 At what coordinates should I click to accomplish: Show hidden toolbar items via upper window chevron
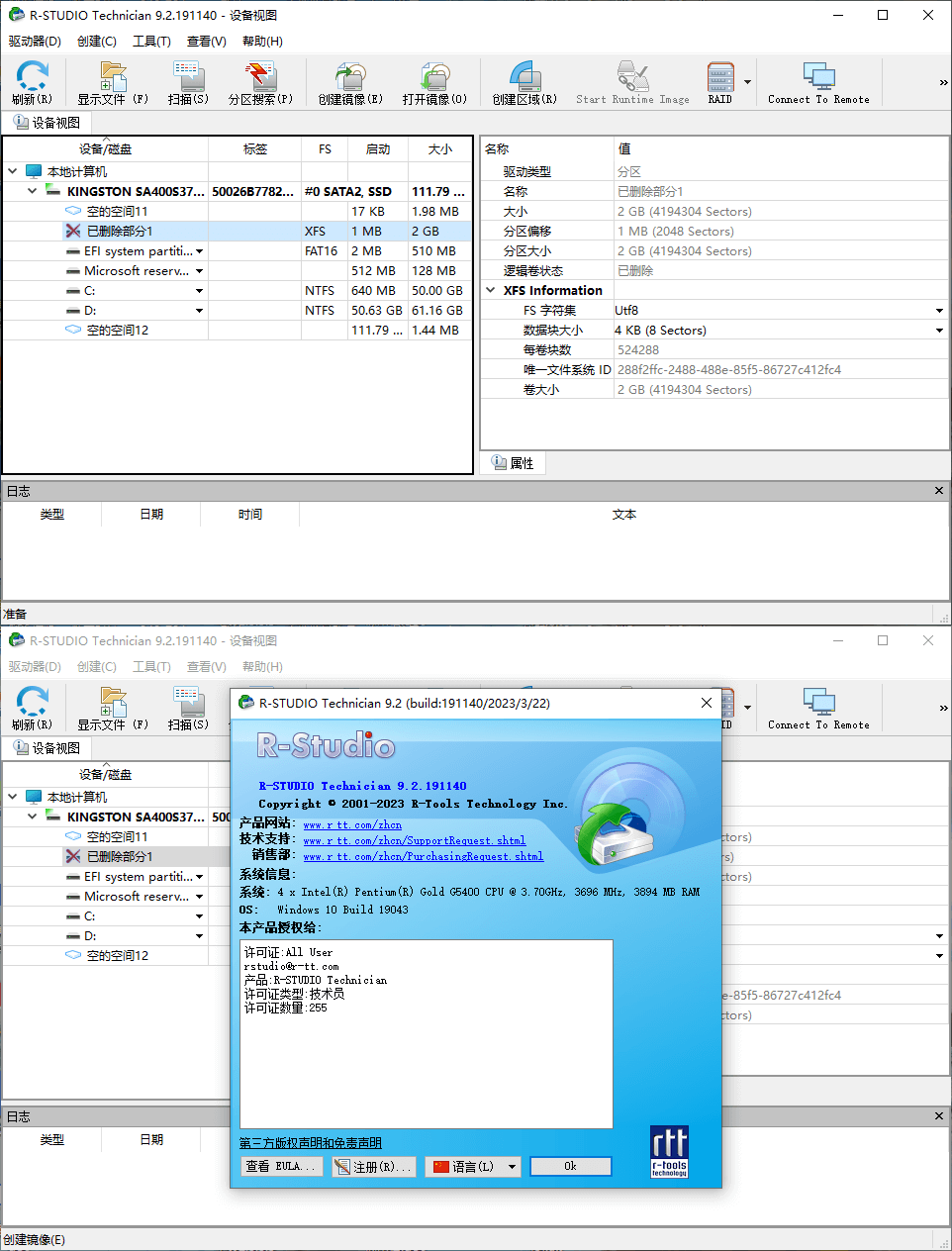(943, 82)
